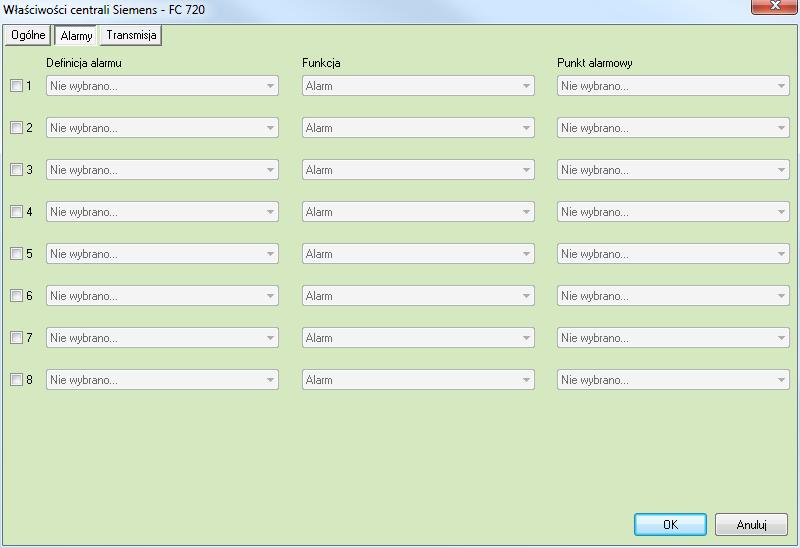Screen dimensions: 800x548
Task: Check the box for alarm 8
Action: 16,380
